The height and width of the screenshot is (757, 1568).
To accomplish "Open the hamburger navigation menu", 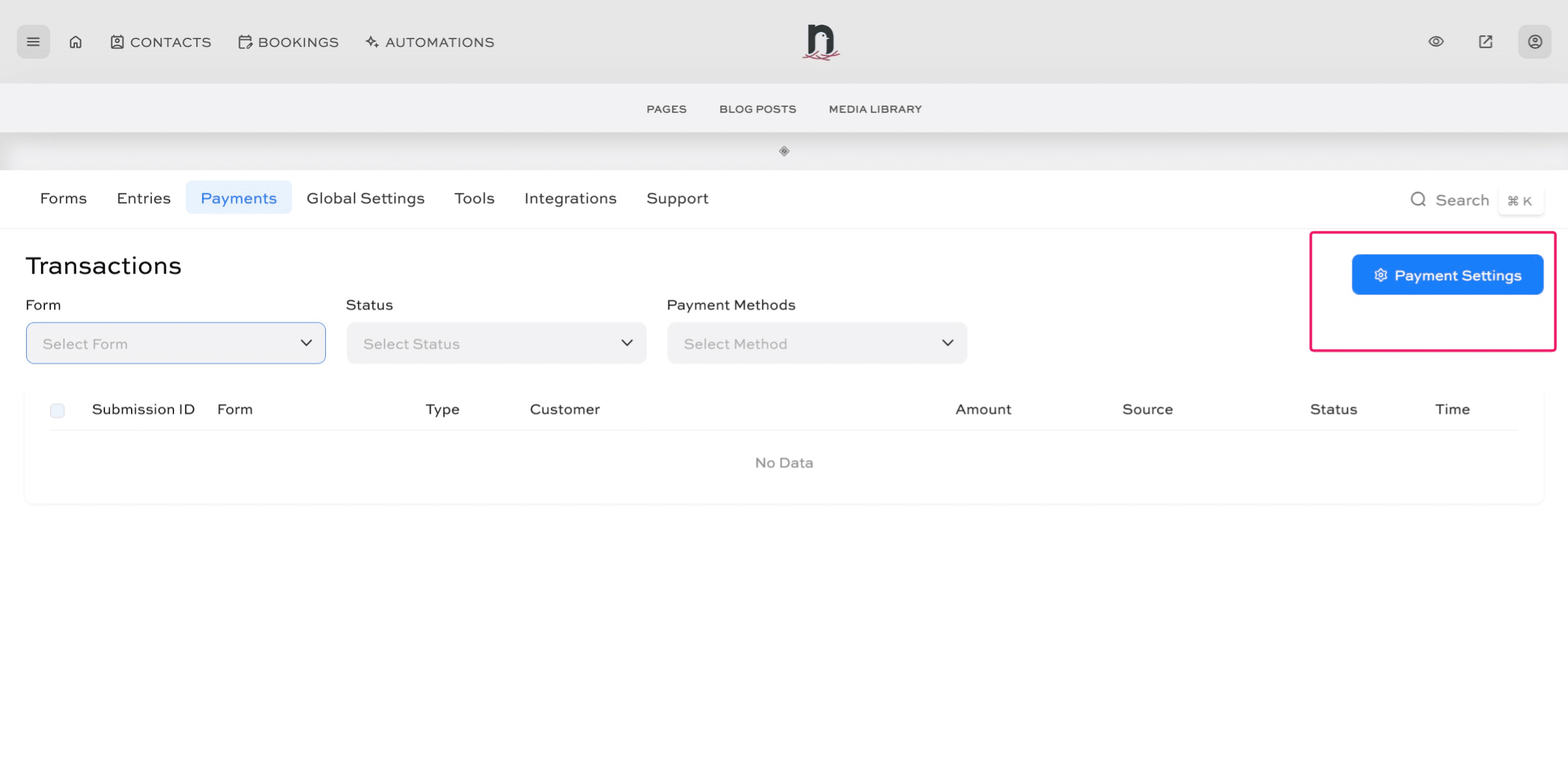I will click(33, 41).
